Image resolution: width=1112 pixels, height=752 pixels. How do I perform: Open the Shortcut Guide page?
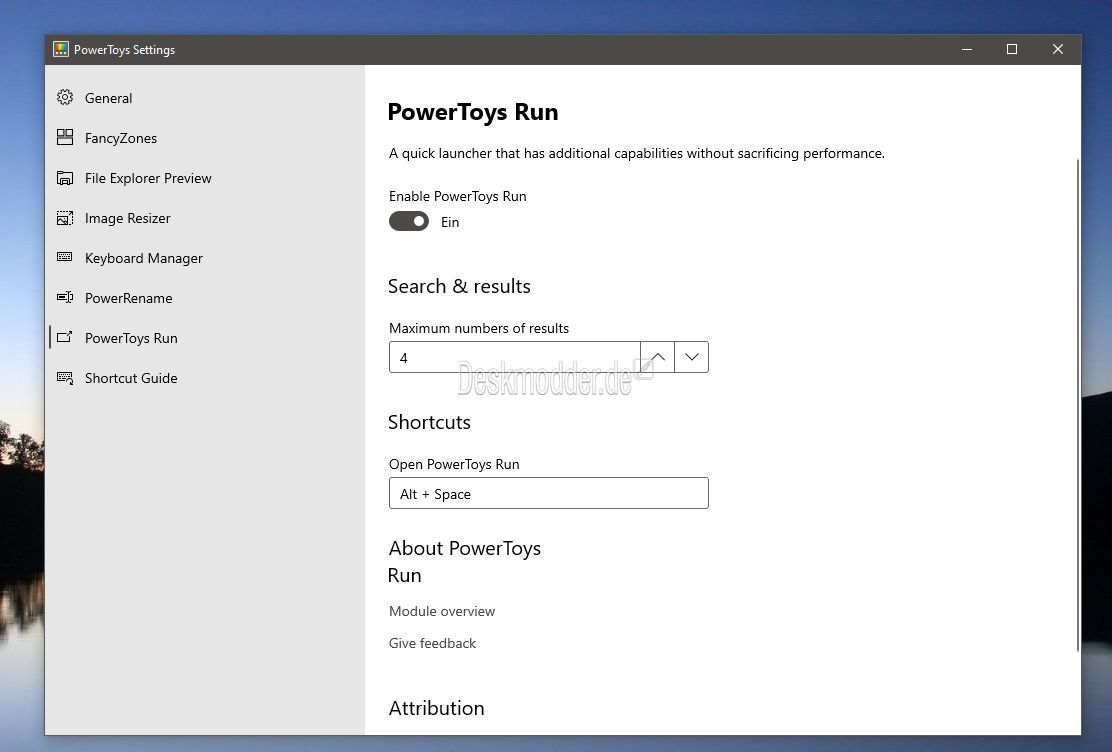tap(205, 378)
